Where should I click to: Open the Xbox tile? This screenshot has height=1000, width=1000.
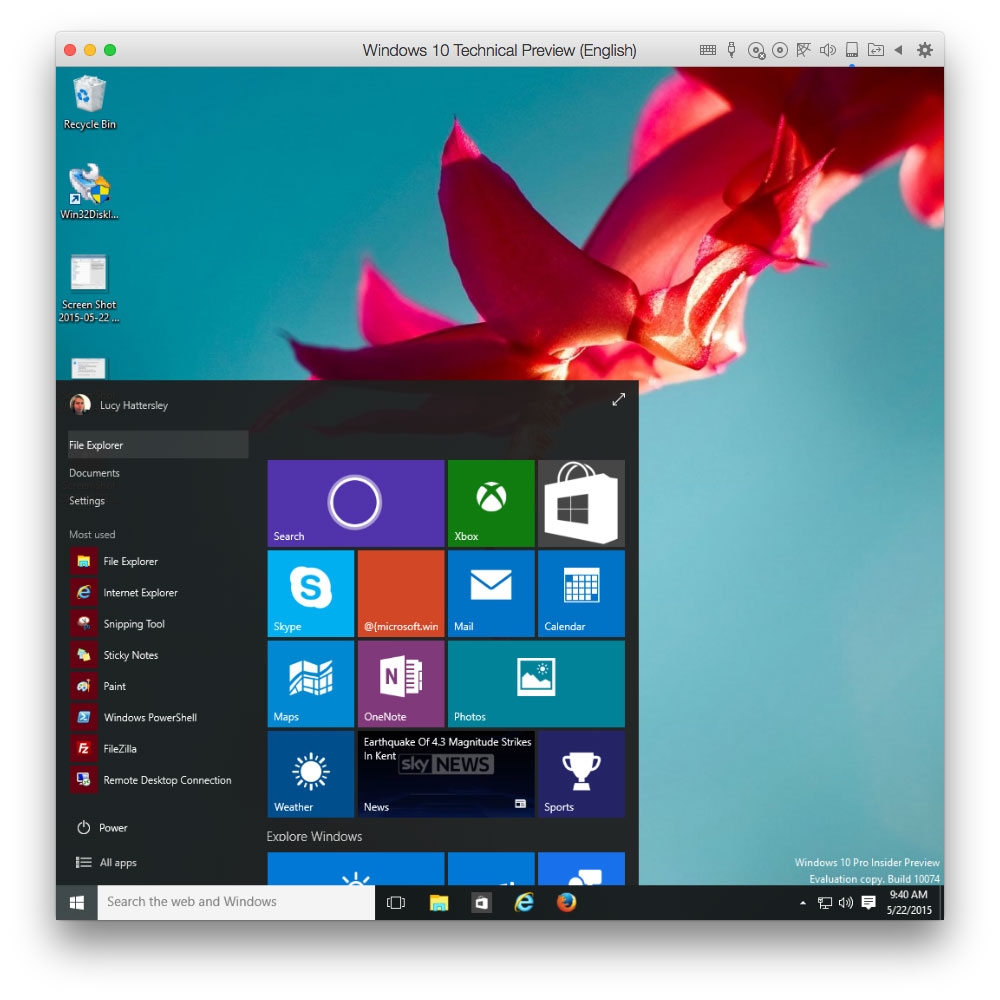491,503
